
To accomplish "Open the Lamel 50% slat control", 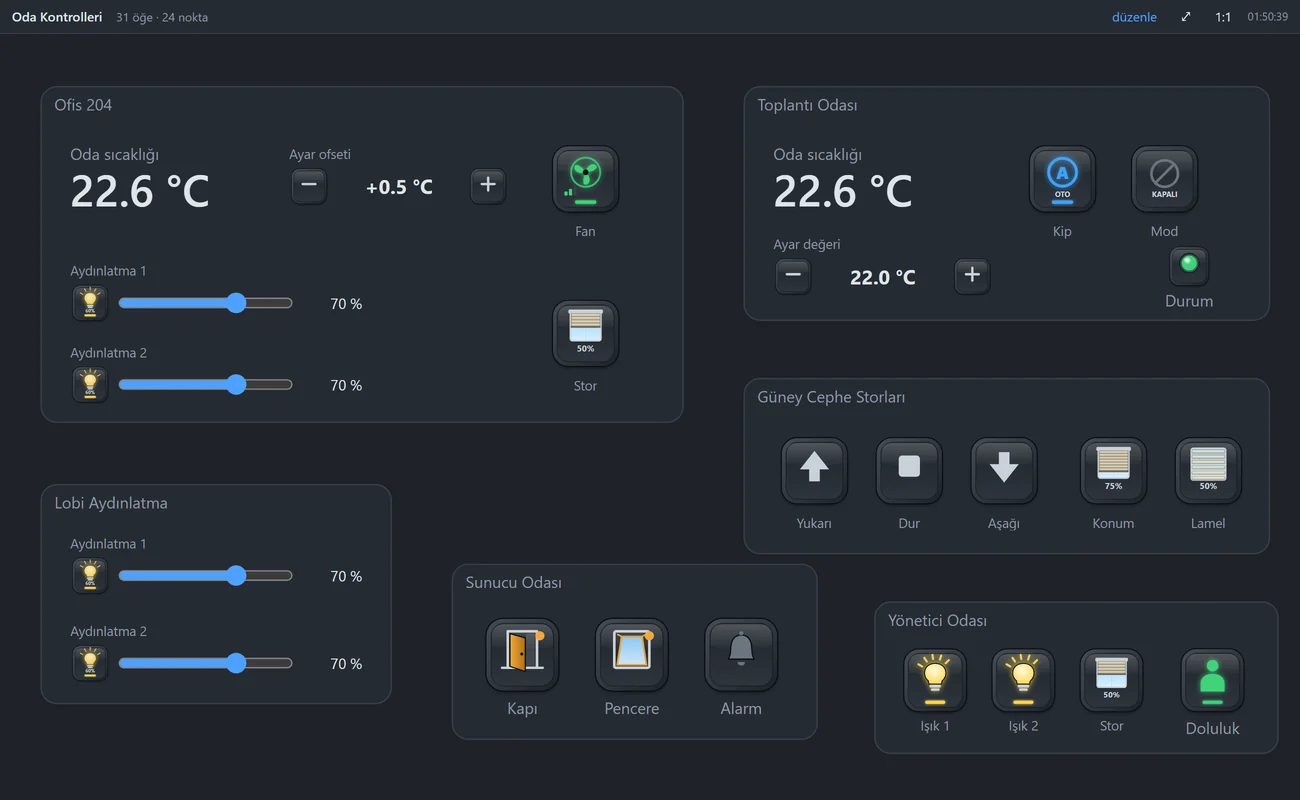I will [1208, 471].
